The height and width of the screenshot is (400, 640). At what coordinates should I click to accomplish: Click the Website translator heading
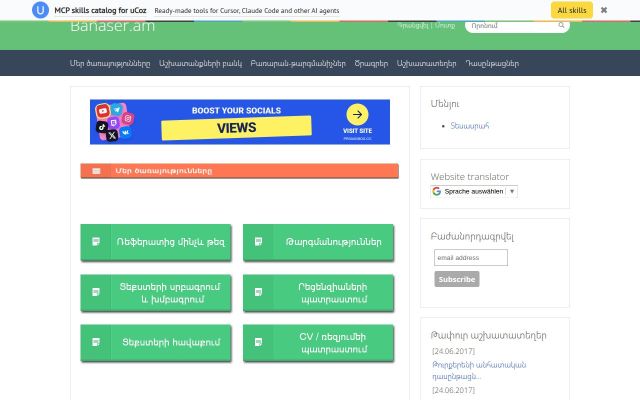(470, 177)
